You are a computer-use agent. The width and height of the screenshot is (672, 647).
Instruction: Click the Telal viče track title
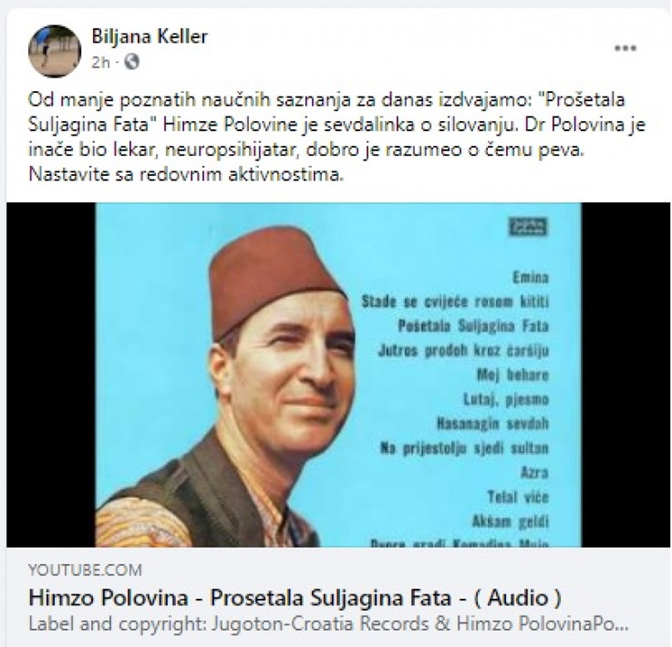518,497
